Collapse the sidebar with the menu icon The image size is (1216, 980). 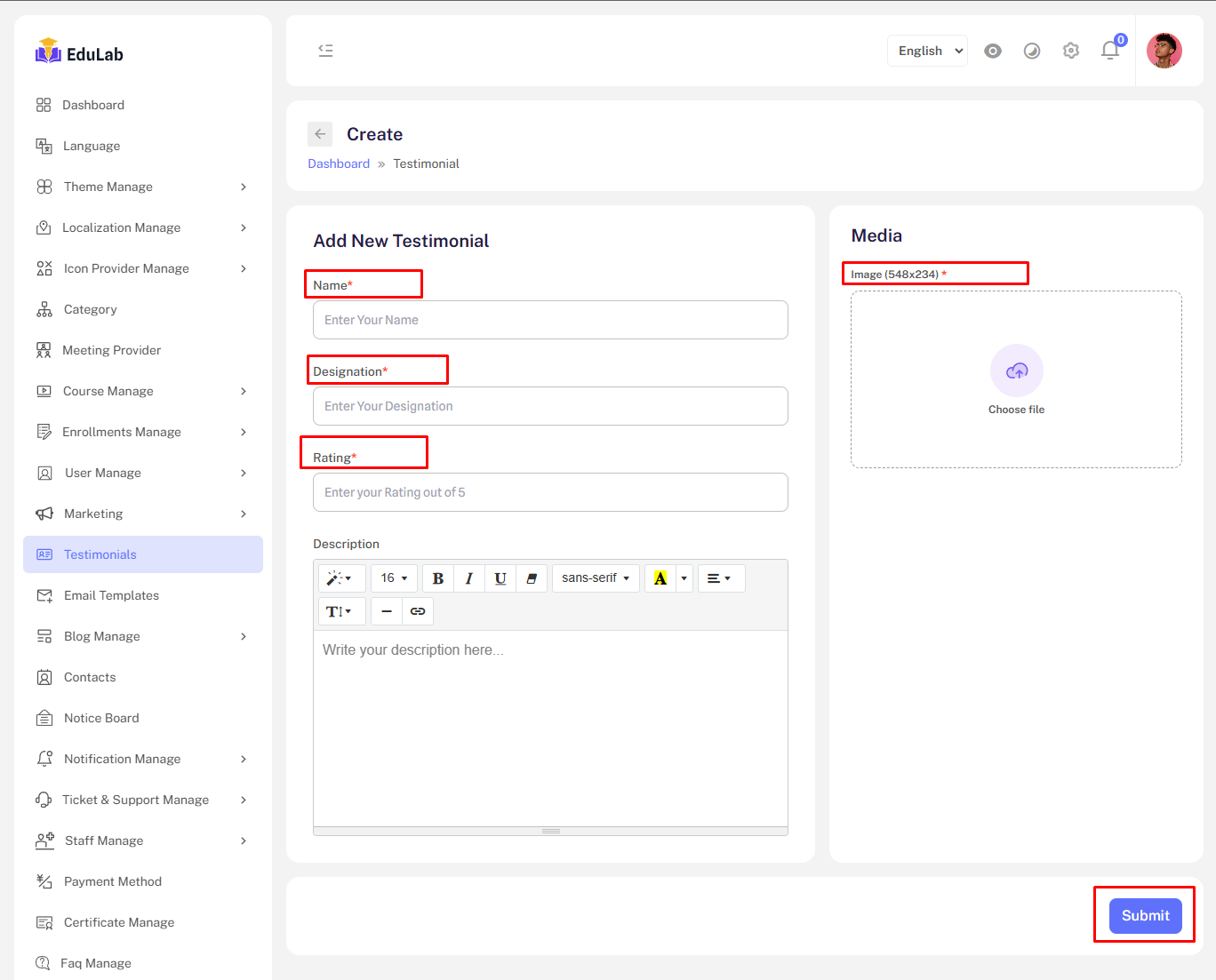325,51
